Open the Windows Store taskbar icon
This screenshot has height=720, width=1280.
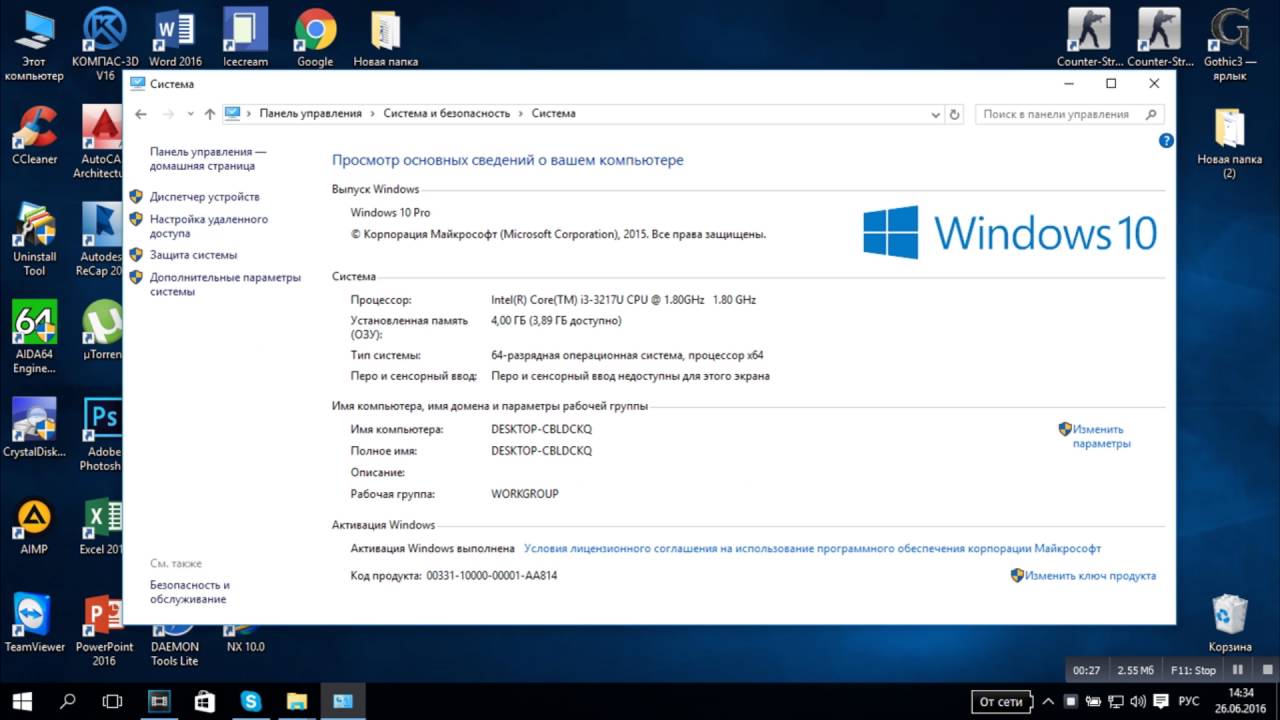[x=205, y=701]
